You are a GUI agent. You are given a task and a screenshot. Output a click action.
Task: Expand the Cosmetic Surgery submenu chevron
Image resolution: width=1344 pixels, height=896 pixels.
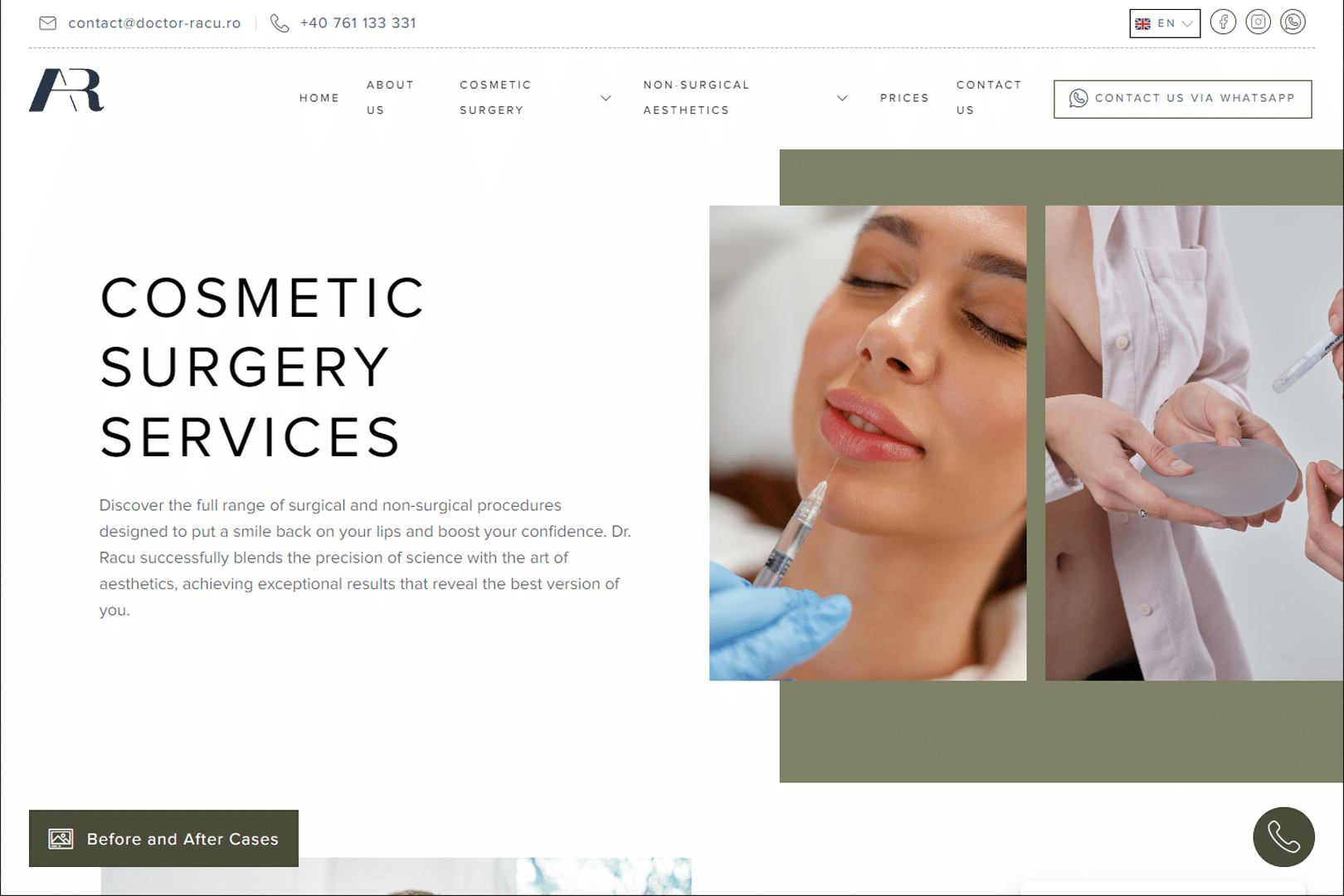point(606,98)
